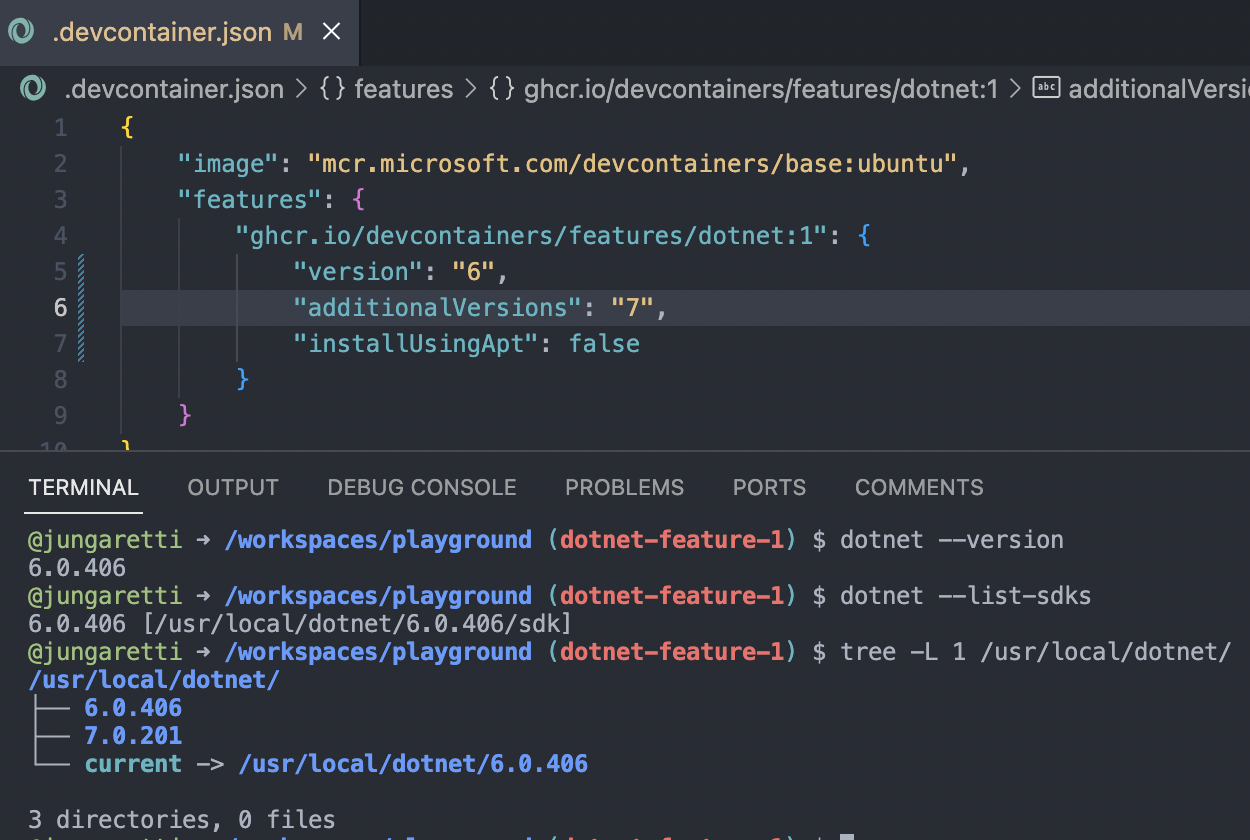Viewport: 1250px width, 840px height.
Task: Click the modified indicator M on tab
Action: 293,32
